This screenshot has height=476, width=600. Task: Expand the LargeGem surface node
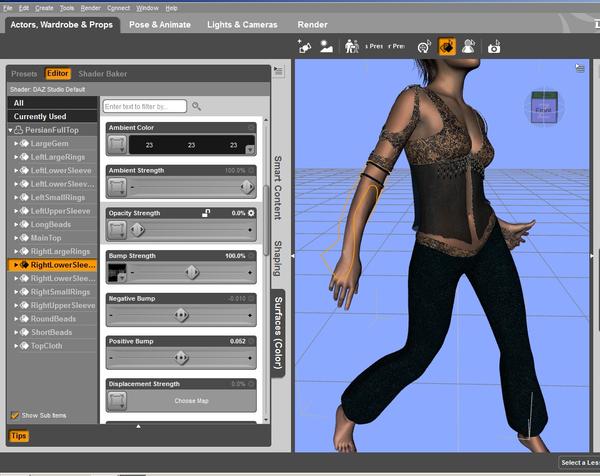pos(16,143)
